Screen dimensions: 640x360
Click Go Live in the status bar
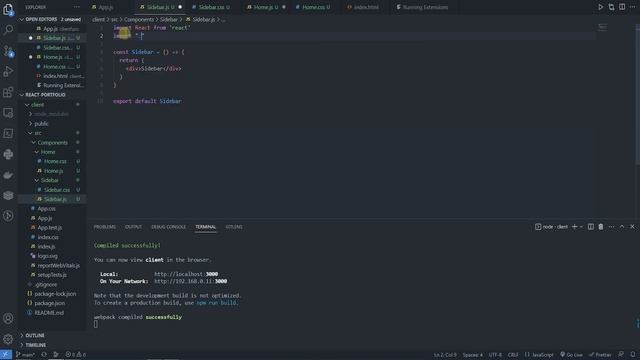[571, 355]
